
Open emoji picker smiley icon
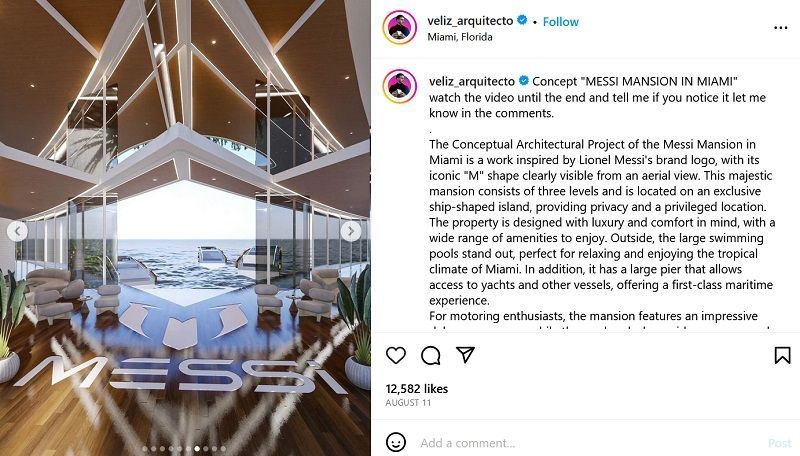[396, 442]
